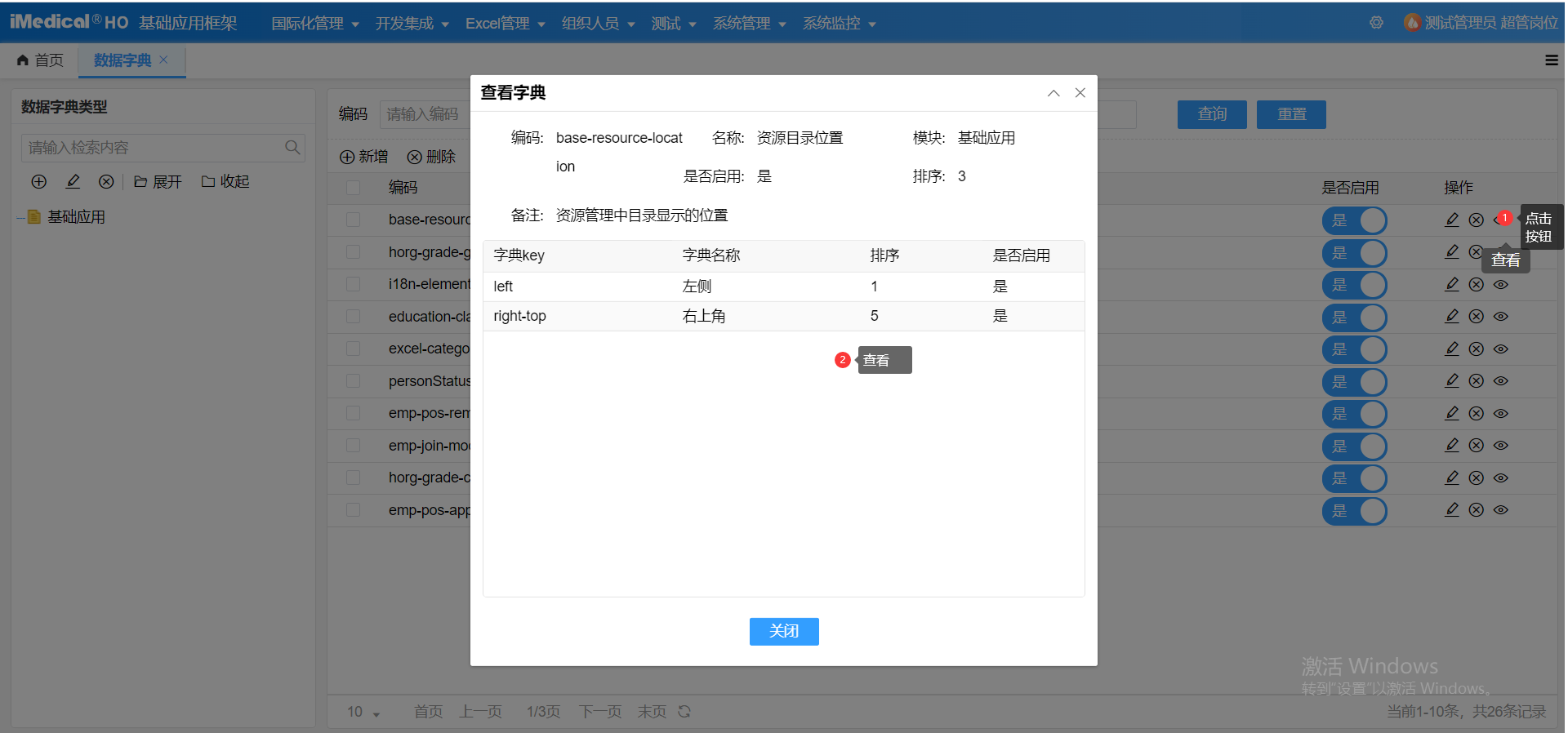The height and width of the screenshot is (733, 1568).
Task: Edit the i18n-element row
Action: pos(1452,284)
